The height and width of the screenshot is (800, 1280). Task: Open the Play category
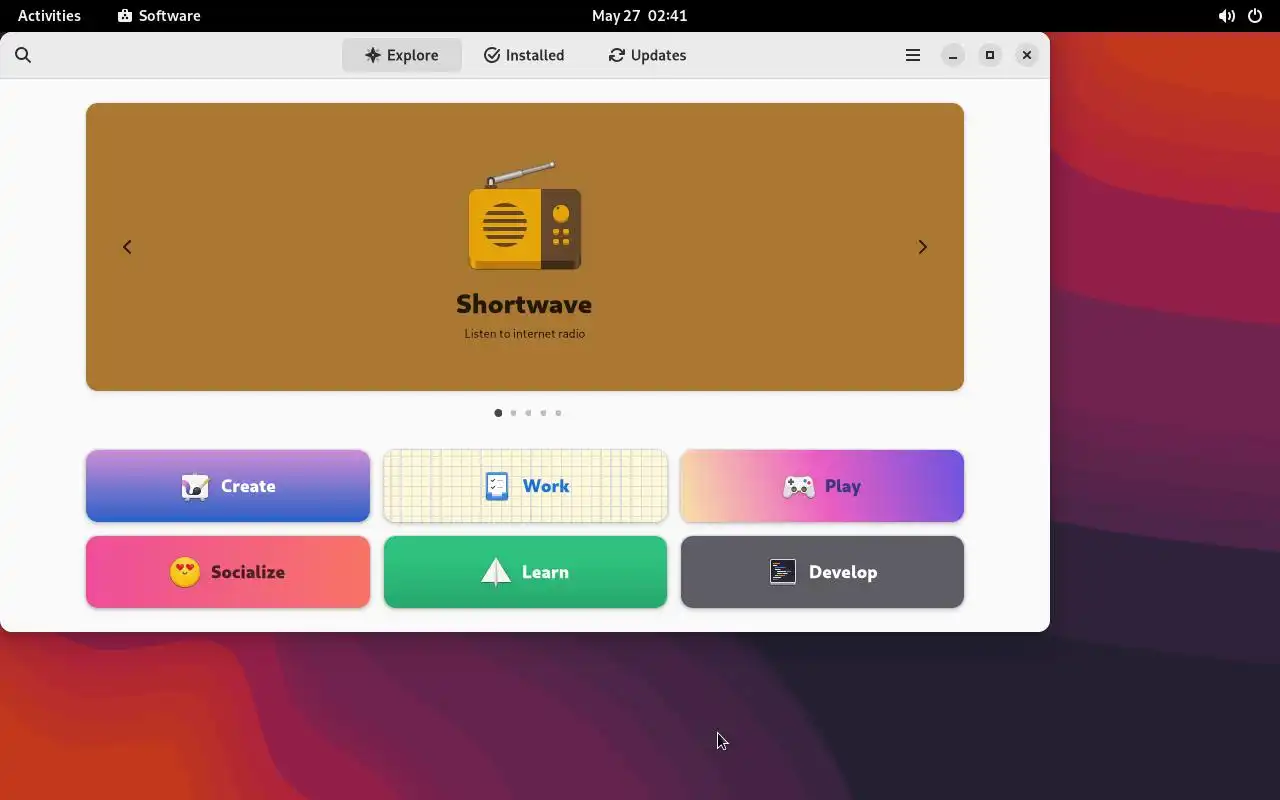[822, 486]
